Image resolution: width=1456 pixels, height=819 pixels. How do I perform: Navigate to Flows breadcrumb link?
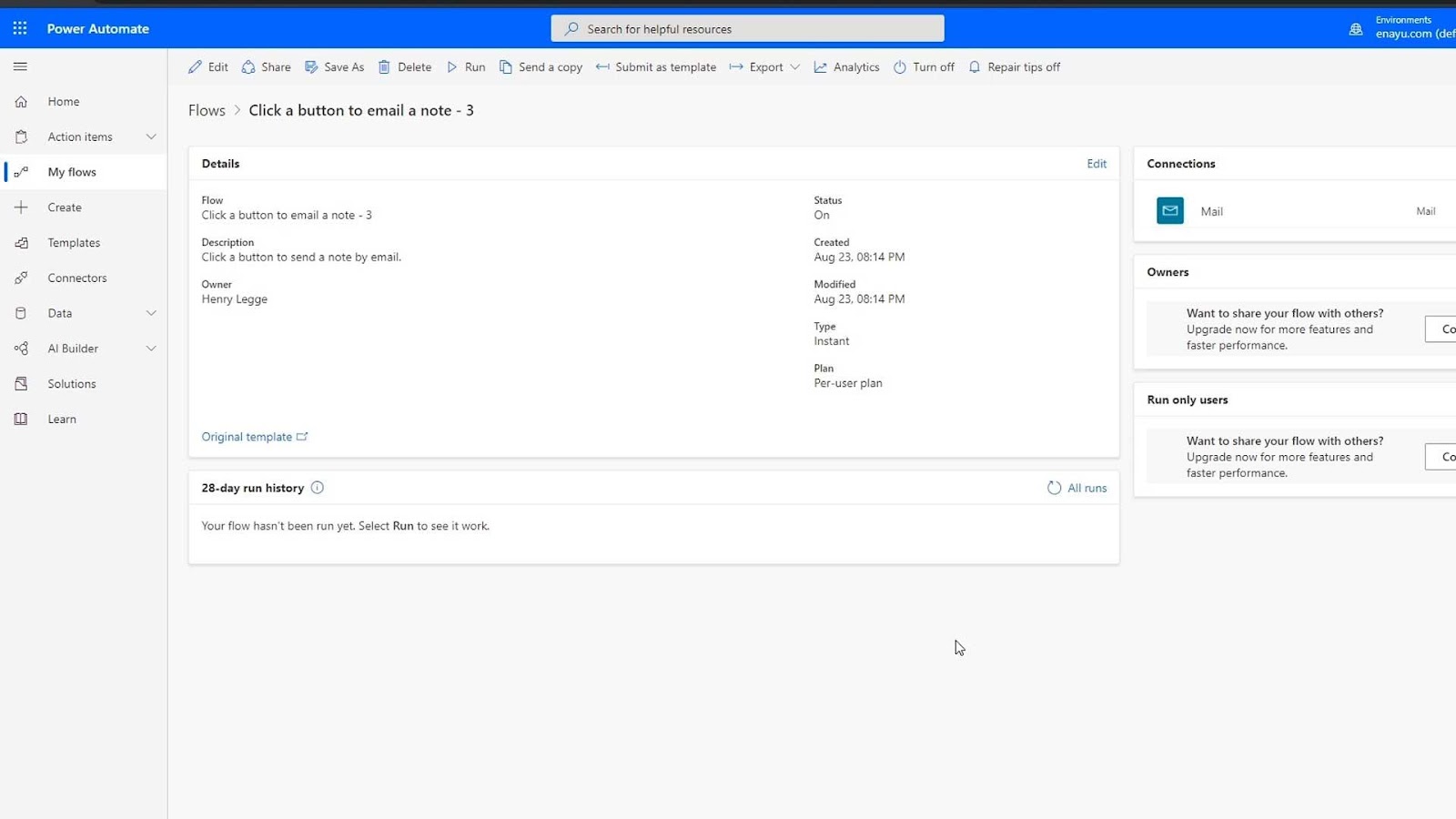tap(207, 110)
